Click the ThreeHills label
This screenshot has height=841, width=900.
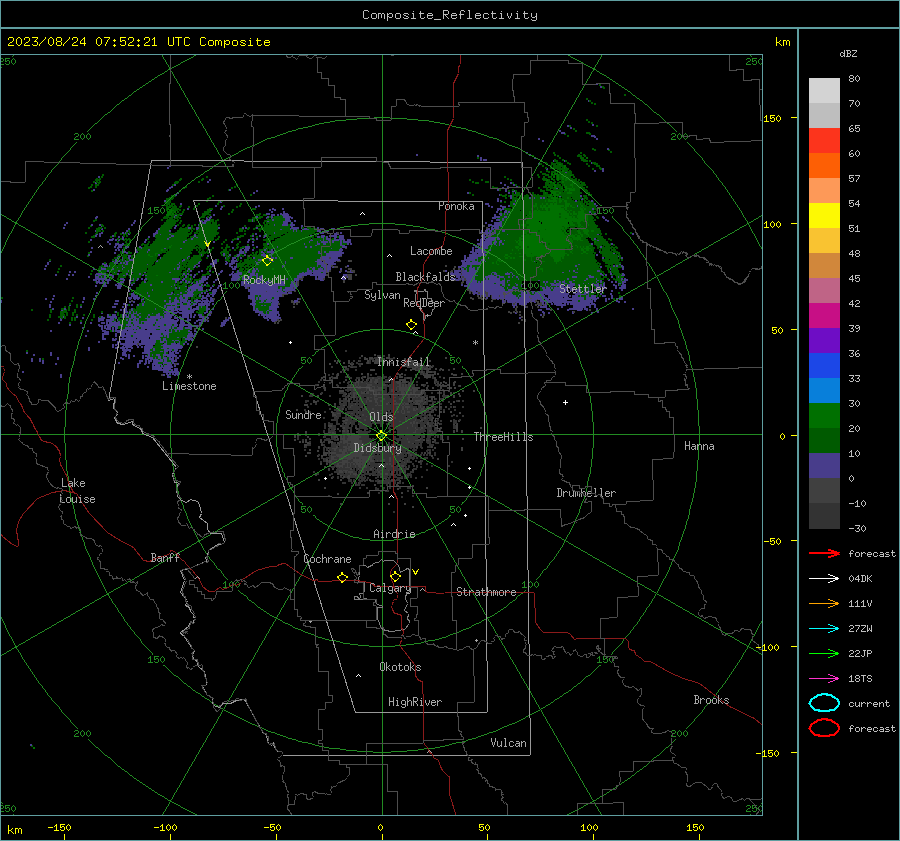tap(503, 437)
